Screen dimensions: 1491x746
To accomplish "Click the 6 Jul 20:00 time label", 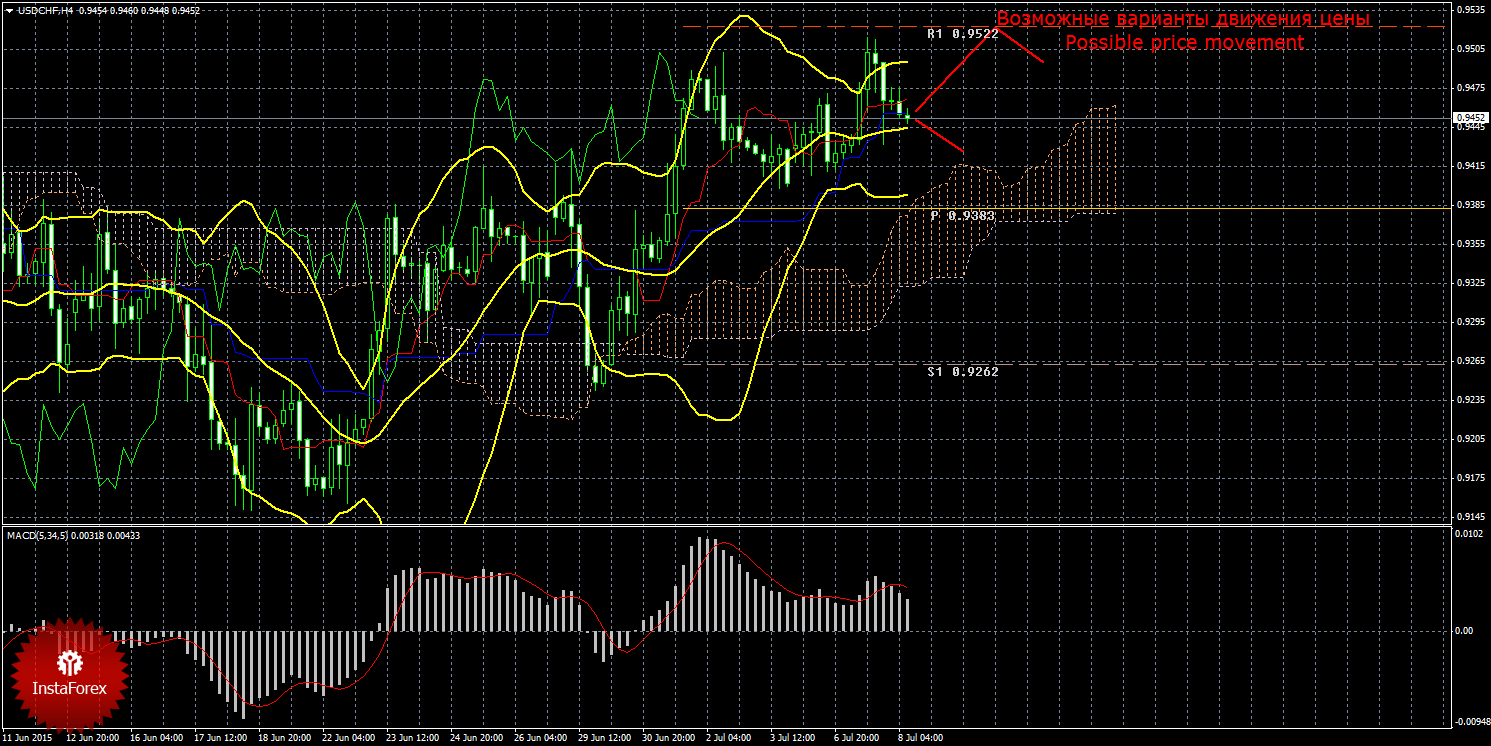I will 857,738.
